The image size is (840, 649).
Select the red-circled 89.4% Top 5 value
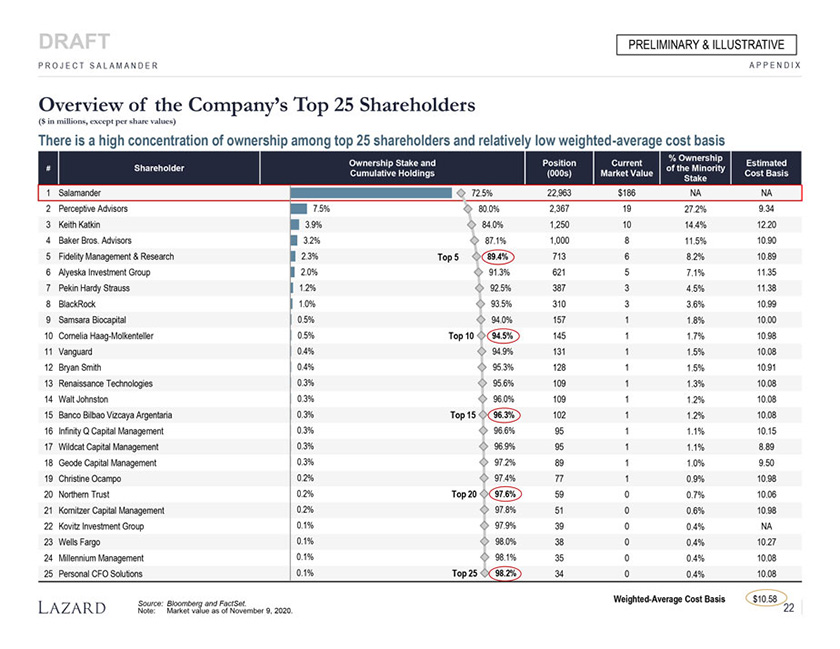point(499,257)
